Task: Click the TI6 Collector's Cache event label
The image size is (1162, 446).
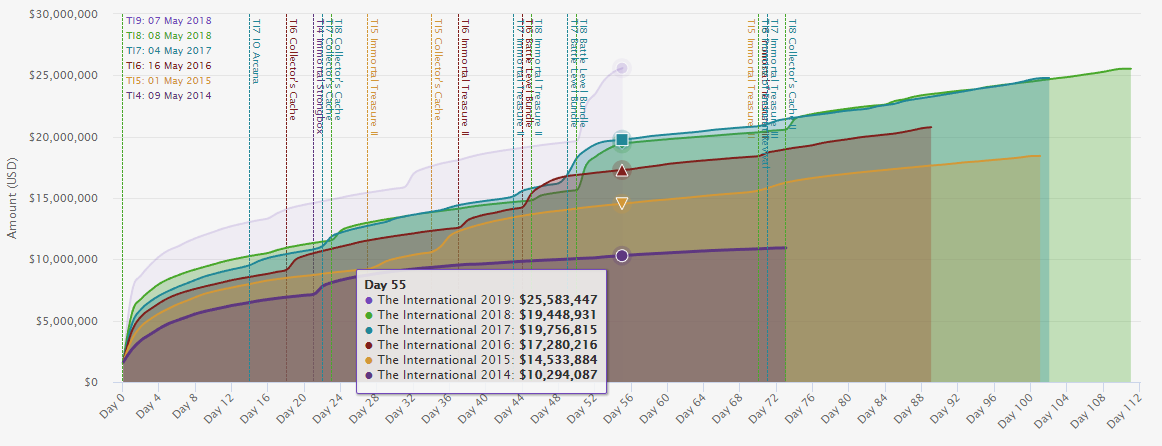Action: point(293,70)
